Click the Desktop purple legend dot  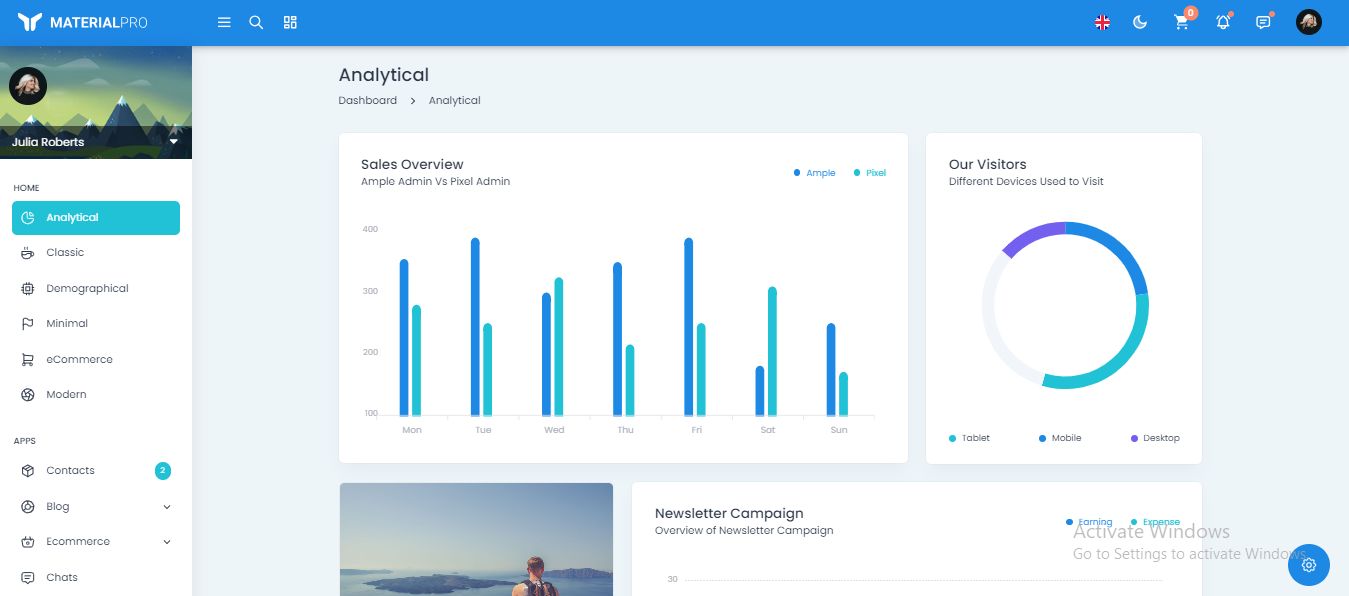click(x=1134, y=438)
